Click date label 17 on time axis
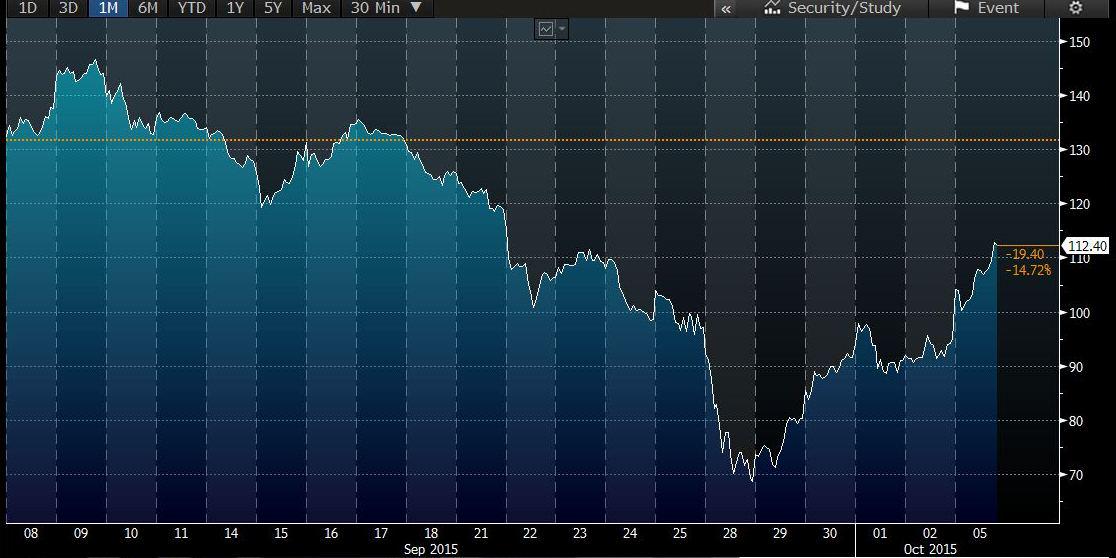 point(381,532)
